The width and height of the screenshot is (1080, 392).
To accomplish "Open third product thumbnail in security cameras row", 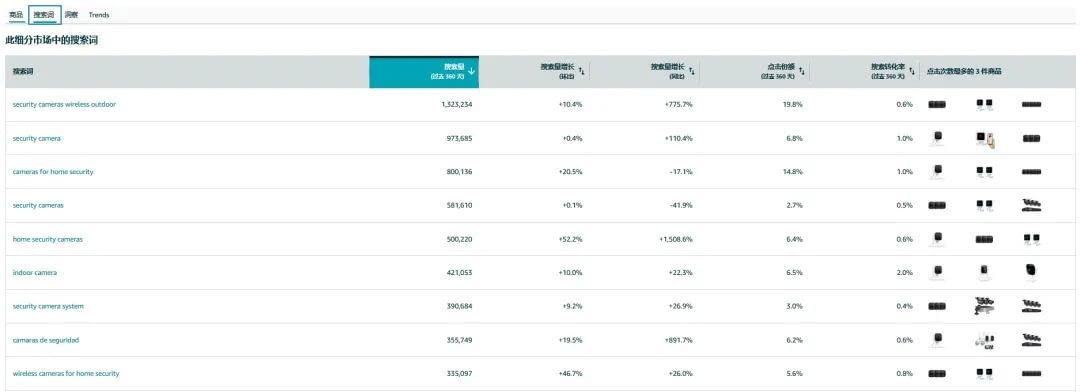I will (x=1031, y=205).
